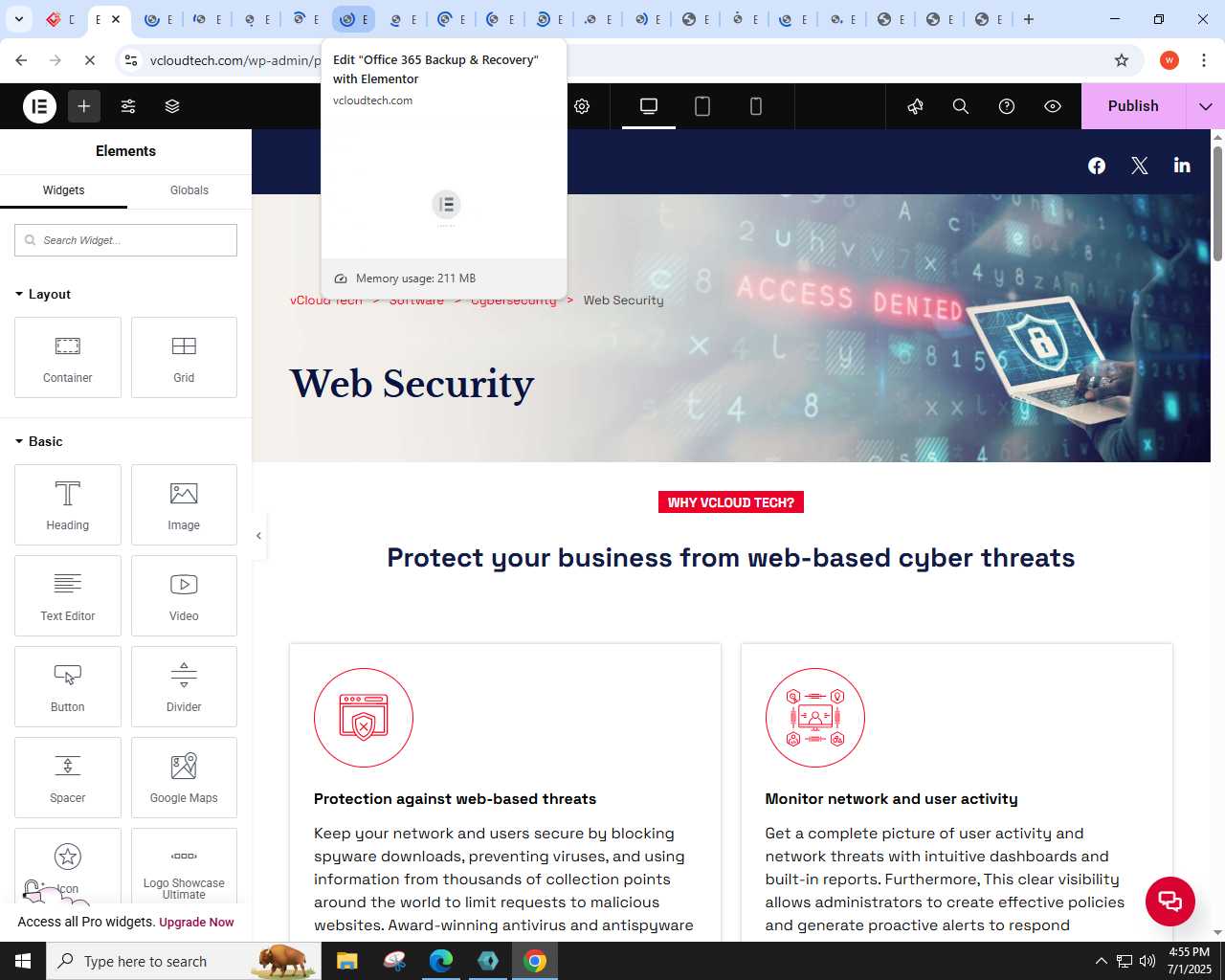1225x980 pixels.
Task: Select the Heading widget
Action: pos(68,504)
